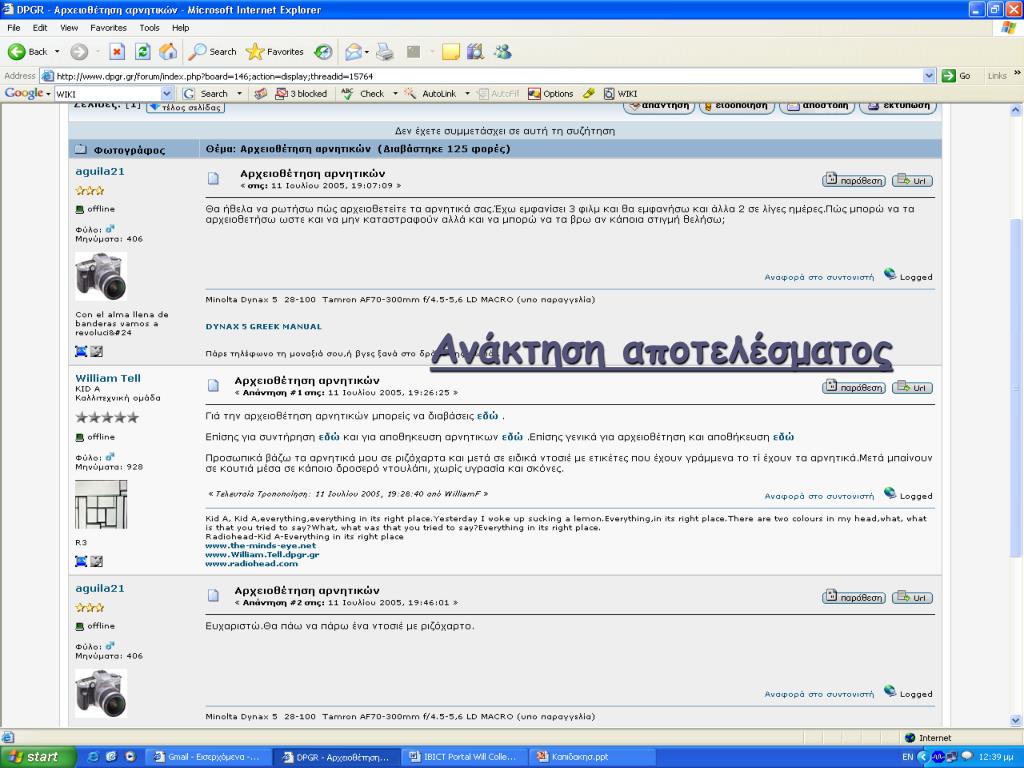Click the 3 blocked popup icon
1024x768 pixels.
[x=301, y=94]
